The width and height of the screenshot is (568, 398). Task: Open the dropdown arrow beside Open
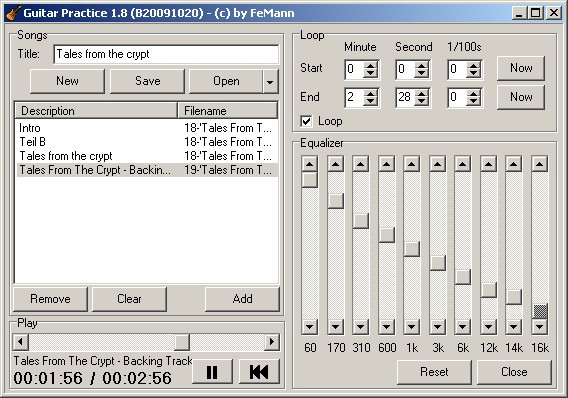(x=270, y=81)
